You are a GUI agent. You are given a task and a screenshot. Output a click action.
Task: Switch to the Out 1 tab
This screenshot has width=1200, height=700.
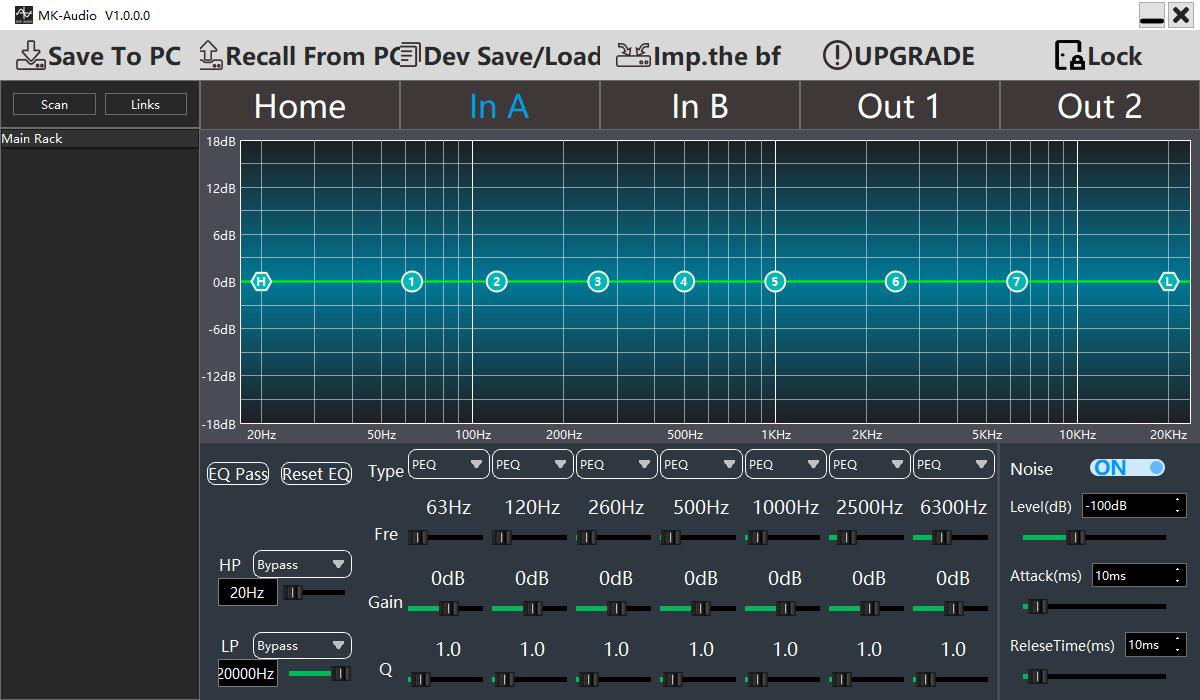coord(899,106)
